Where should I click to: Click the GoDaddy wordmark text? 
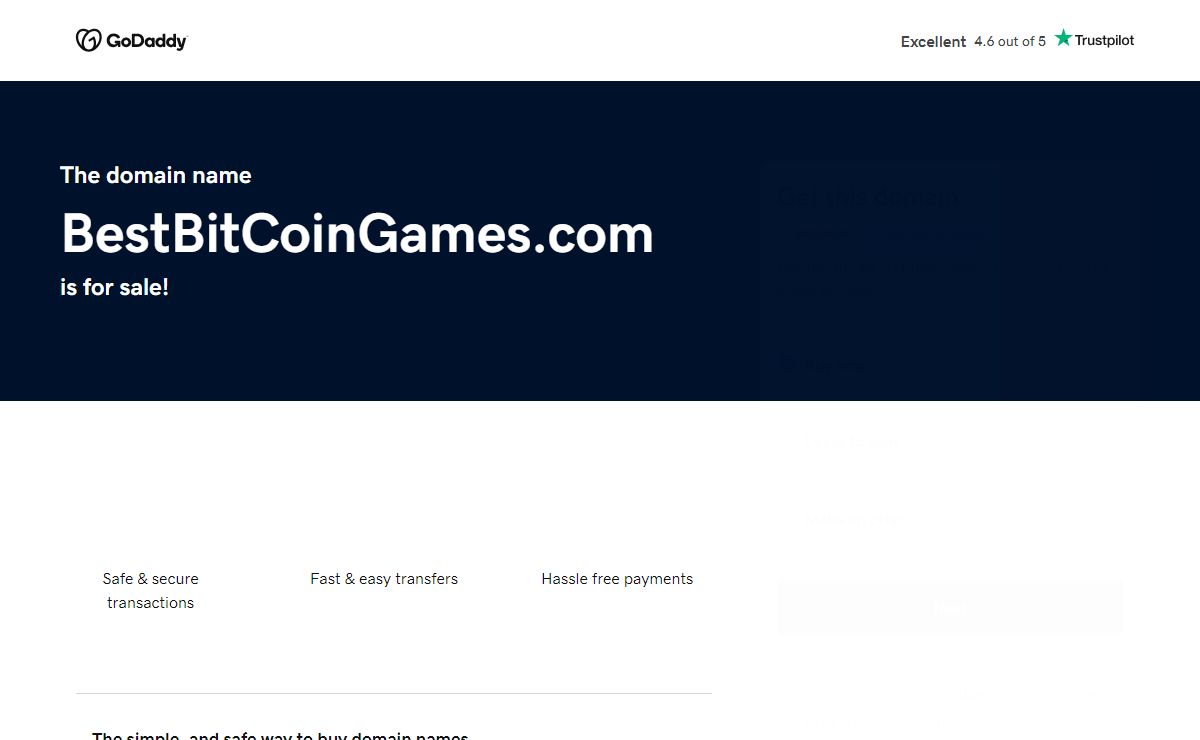click(146, 41)
